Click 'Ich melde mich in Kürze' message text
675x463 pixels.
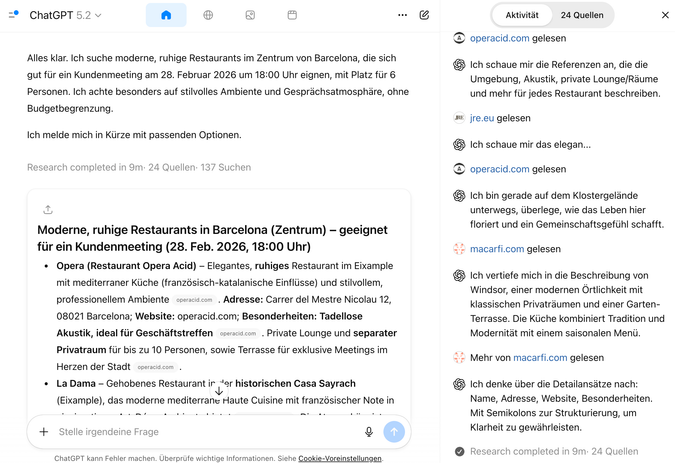point(134,135)
